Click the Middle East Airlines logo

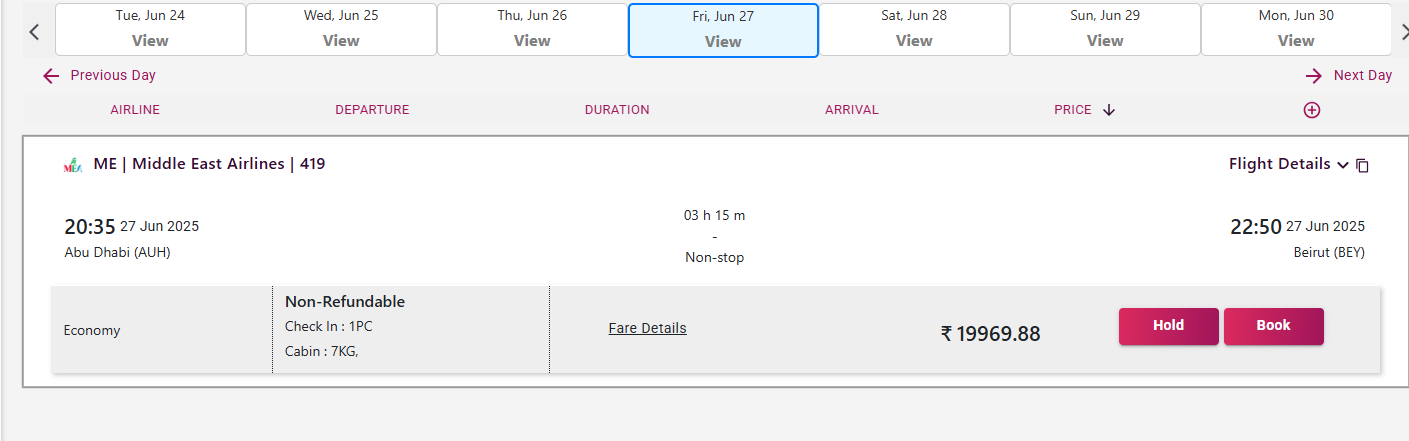(73, 166)
